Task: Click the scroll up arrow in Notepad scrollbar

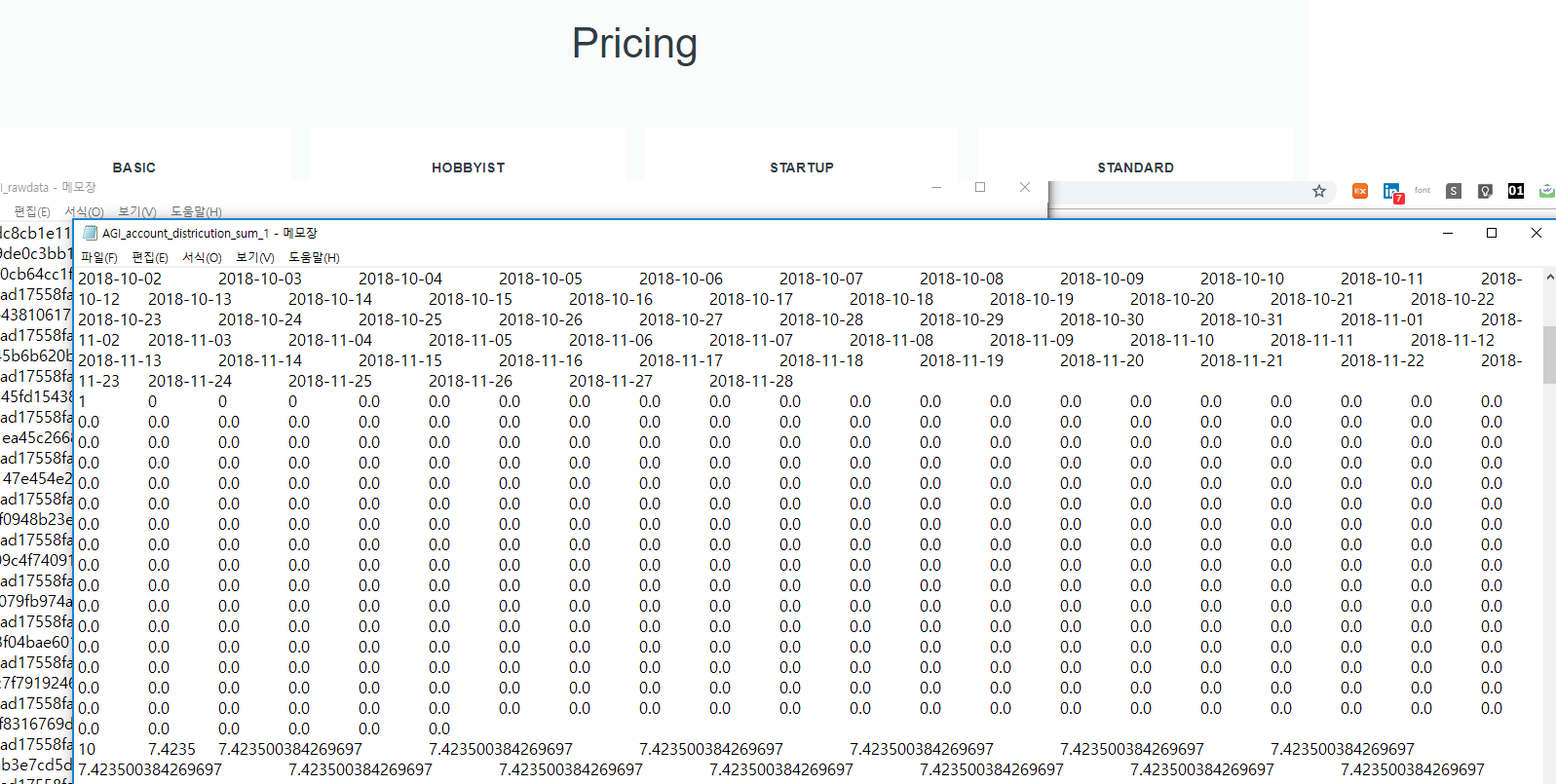Action: pos(1549,278)
